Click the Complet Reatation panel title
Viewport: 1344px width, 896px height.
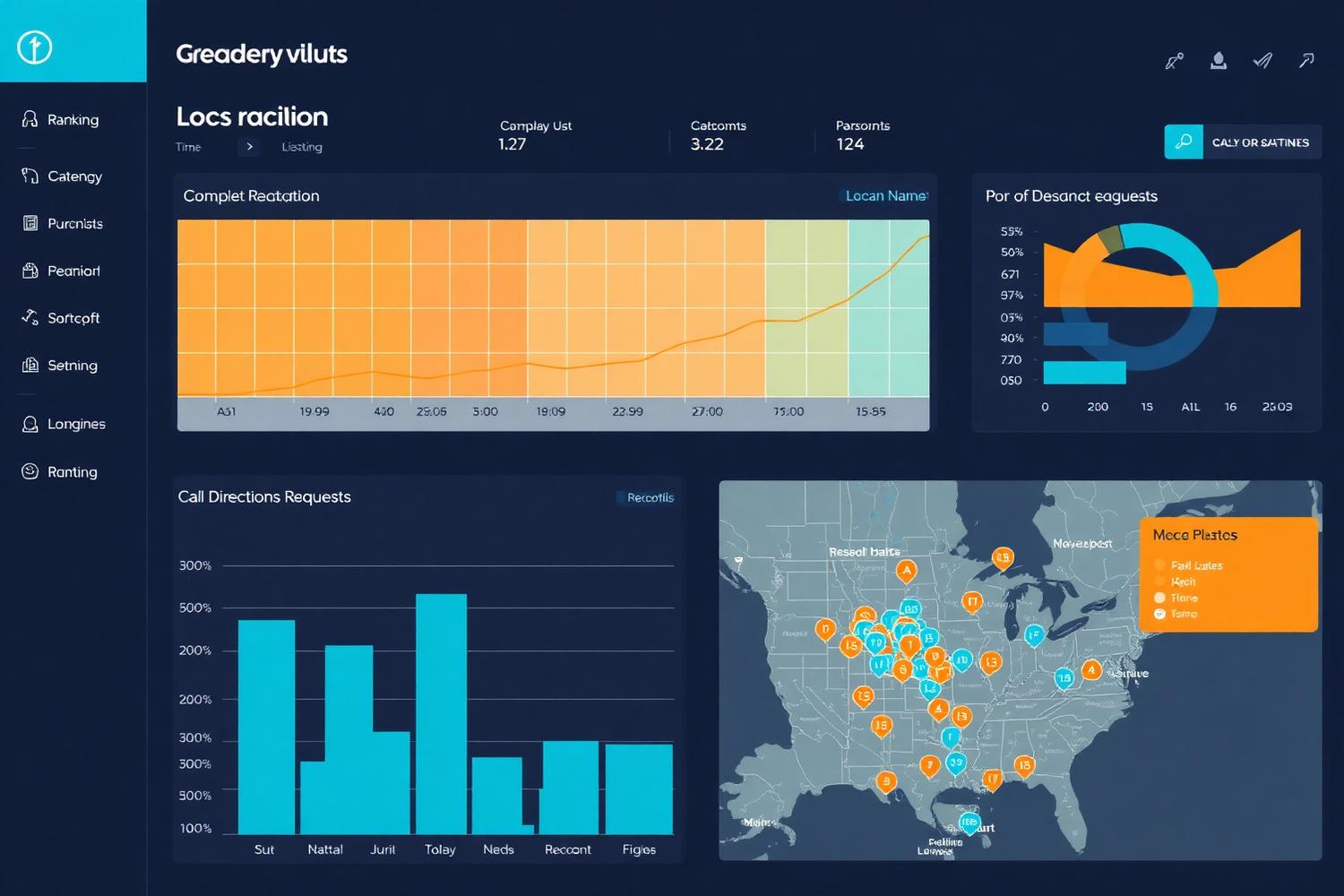[x=251, y=195]
